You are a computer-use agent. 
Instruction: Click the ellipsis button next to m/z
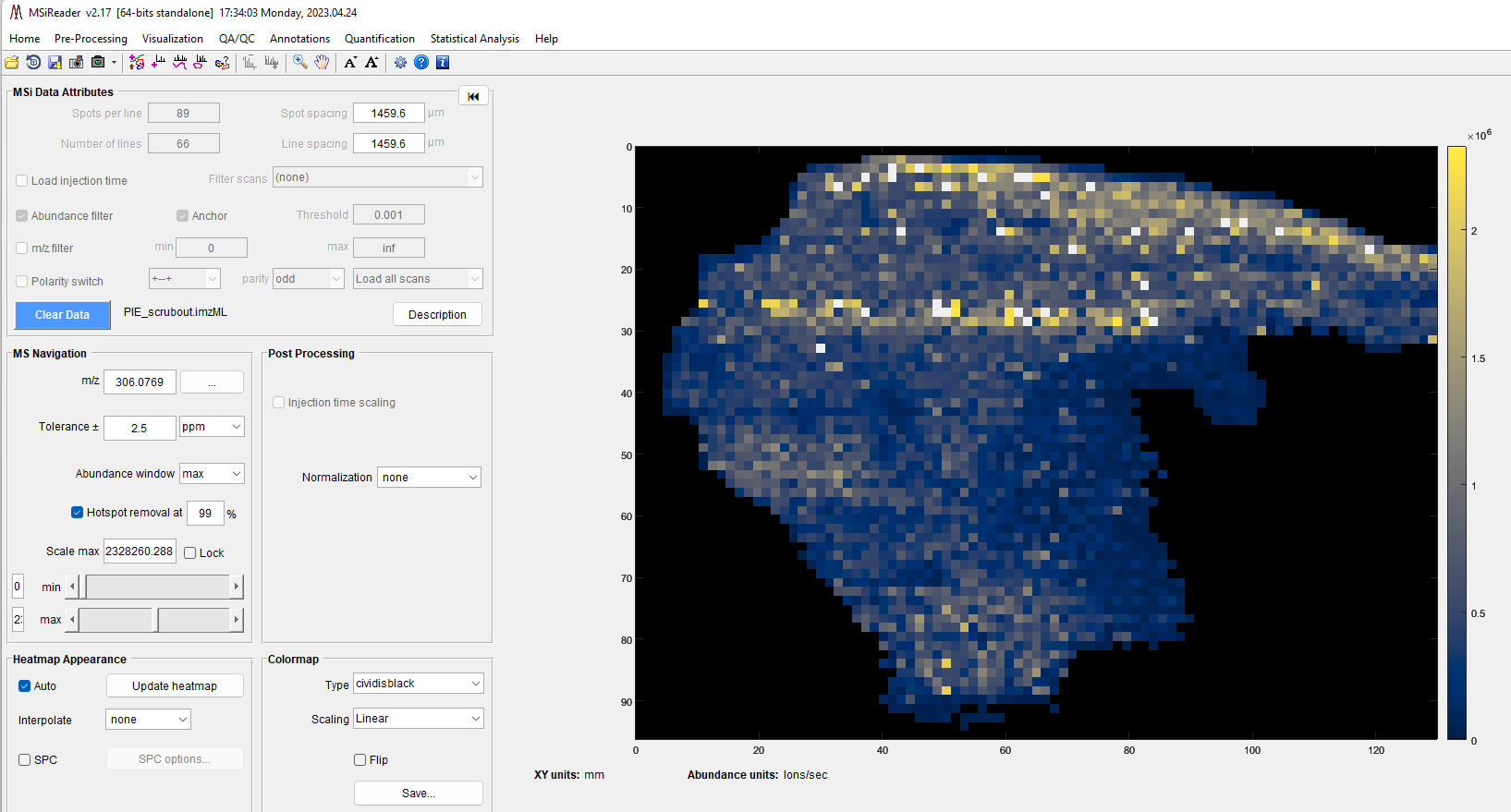click(x=212, y=382)
